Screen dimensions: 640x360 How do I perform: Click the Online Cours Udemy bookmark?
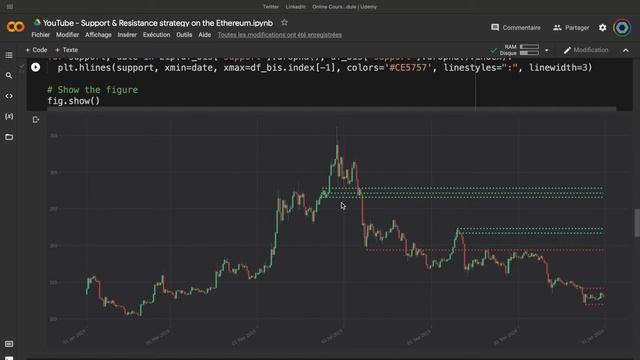[x=344, y=7]
